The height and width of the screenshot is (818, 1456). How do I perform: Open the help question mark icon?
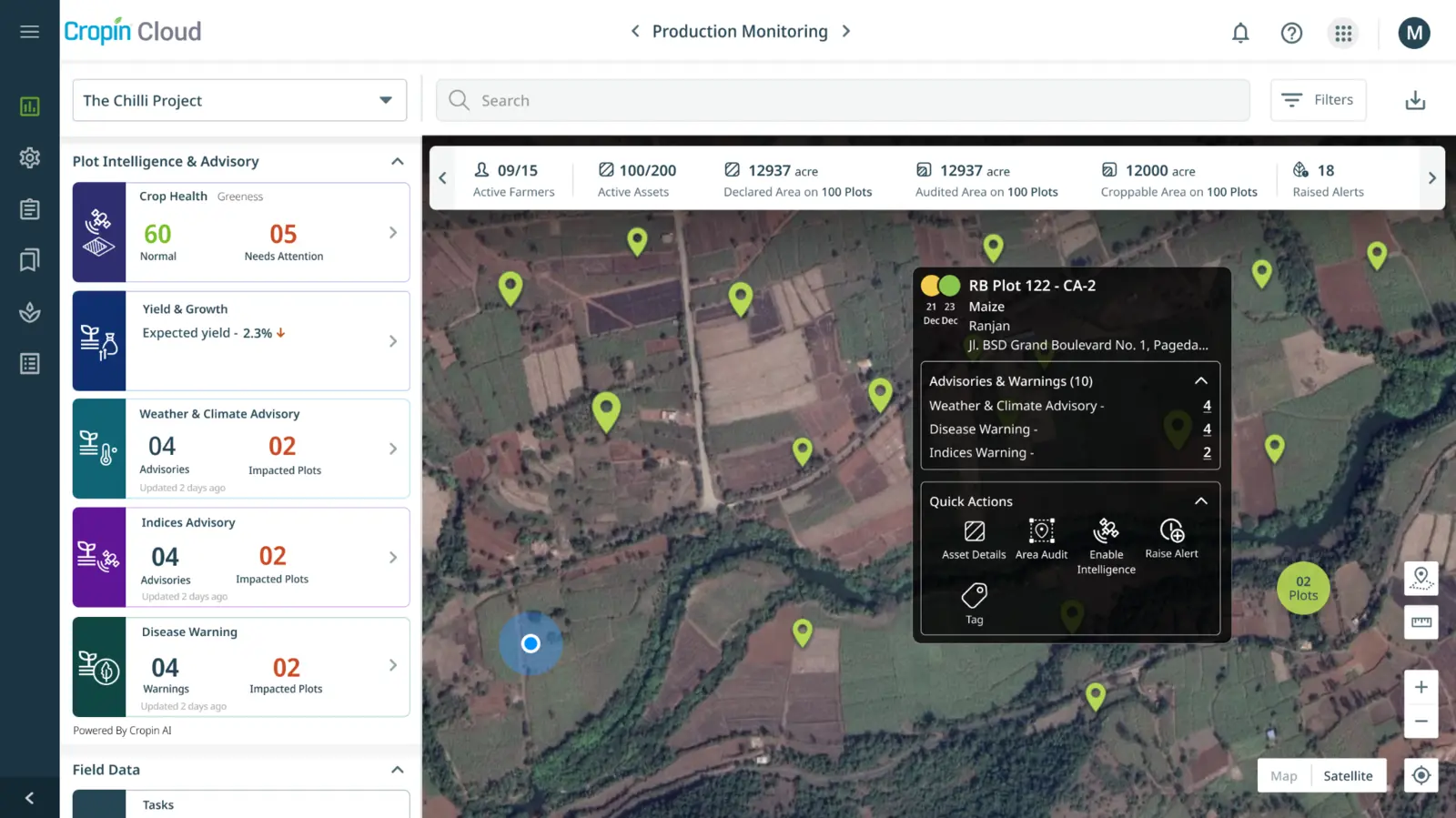pyautogui.click(x=1291, y=34)
